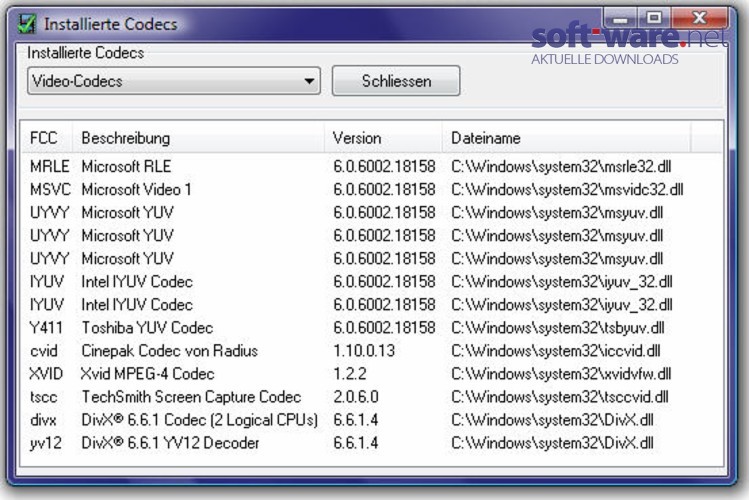Select the iccvid.dll file path

pyautogui.click(x=556, y=351)
